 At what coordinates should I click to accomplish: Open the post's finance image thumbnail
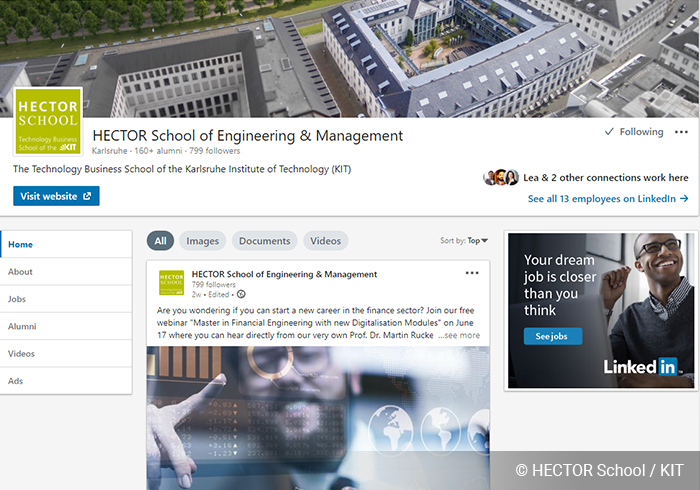pyautogui.click(x=318, y=418)
